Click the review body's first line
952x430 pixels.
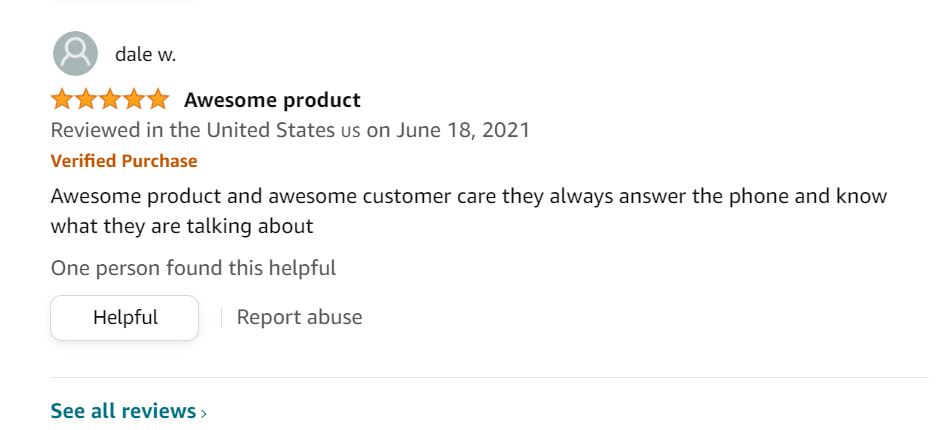[x=468, y=195]
